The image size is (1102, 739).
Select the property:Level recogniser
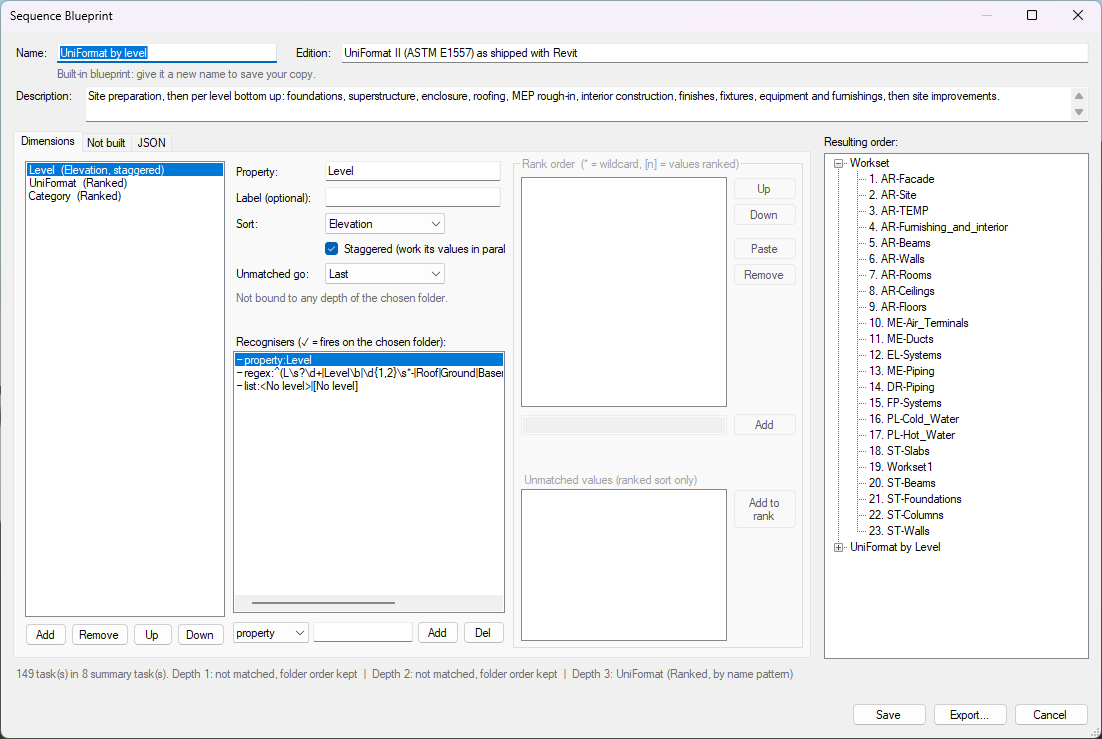tap(369, 359)
